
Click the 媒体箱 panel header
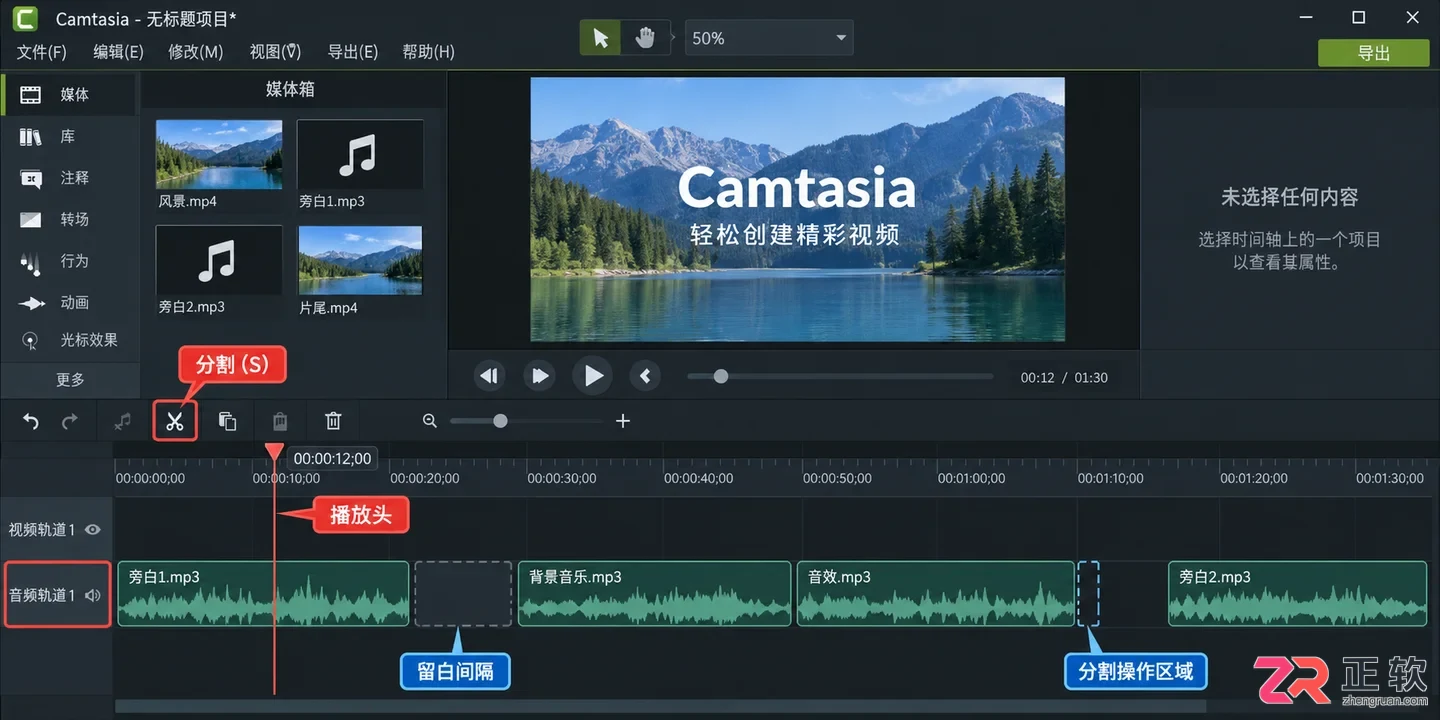290,89
